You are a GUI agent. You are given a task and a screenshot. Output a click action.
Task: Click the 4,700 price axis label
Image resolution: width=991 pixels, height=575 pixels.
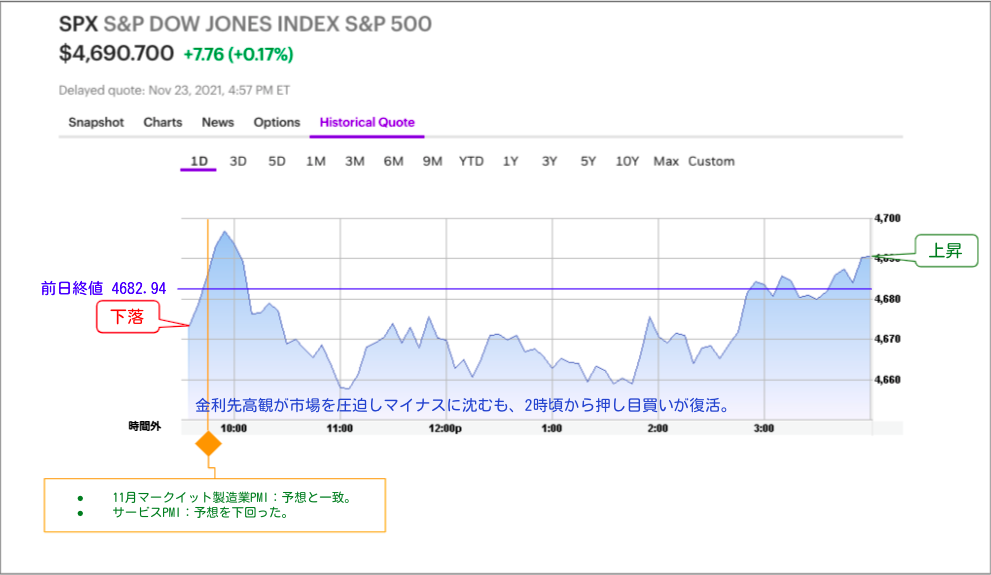pyautogui.click(x=887, y=218)
